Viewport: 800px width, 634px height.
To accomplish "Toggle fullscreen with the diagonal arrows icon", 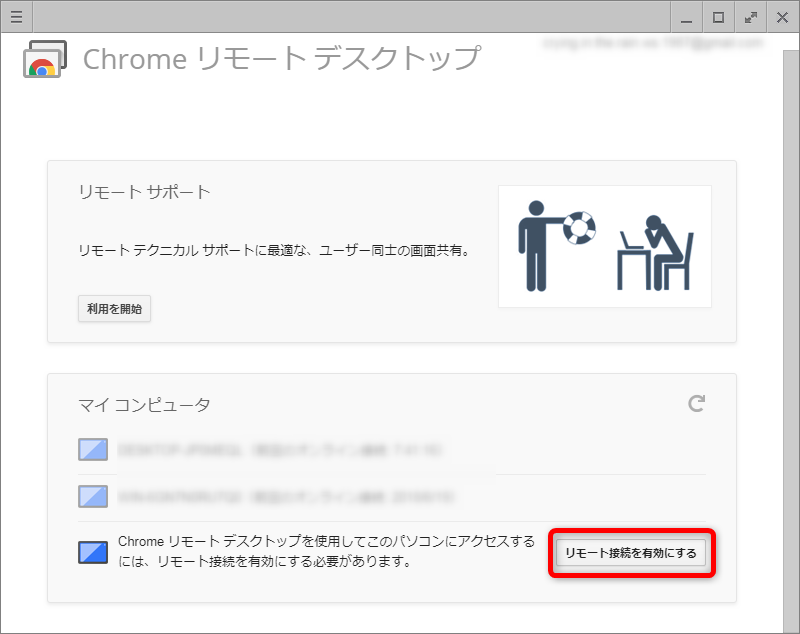I will coord(751,17).
